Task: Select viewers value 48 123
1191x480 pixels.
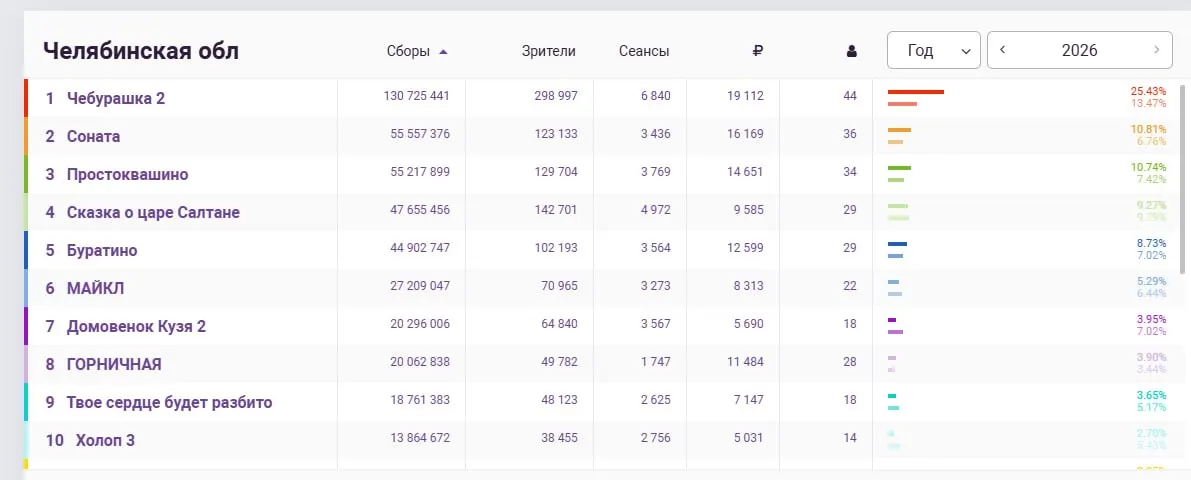Action: (x=560, y=399)
